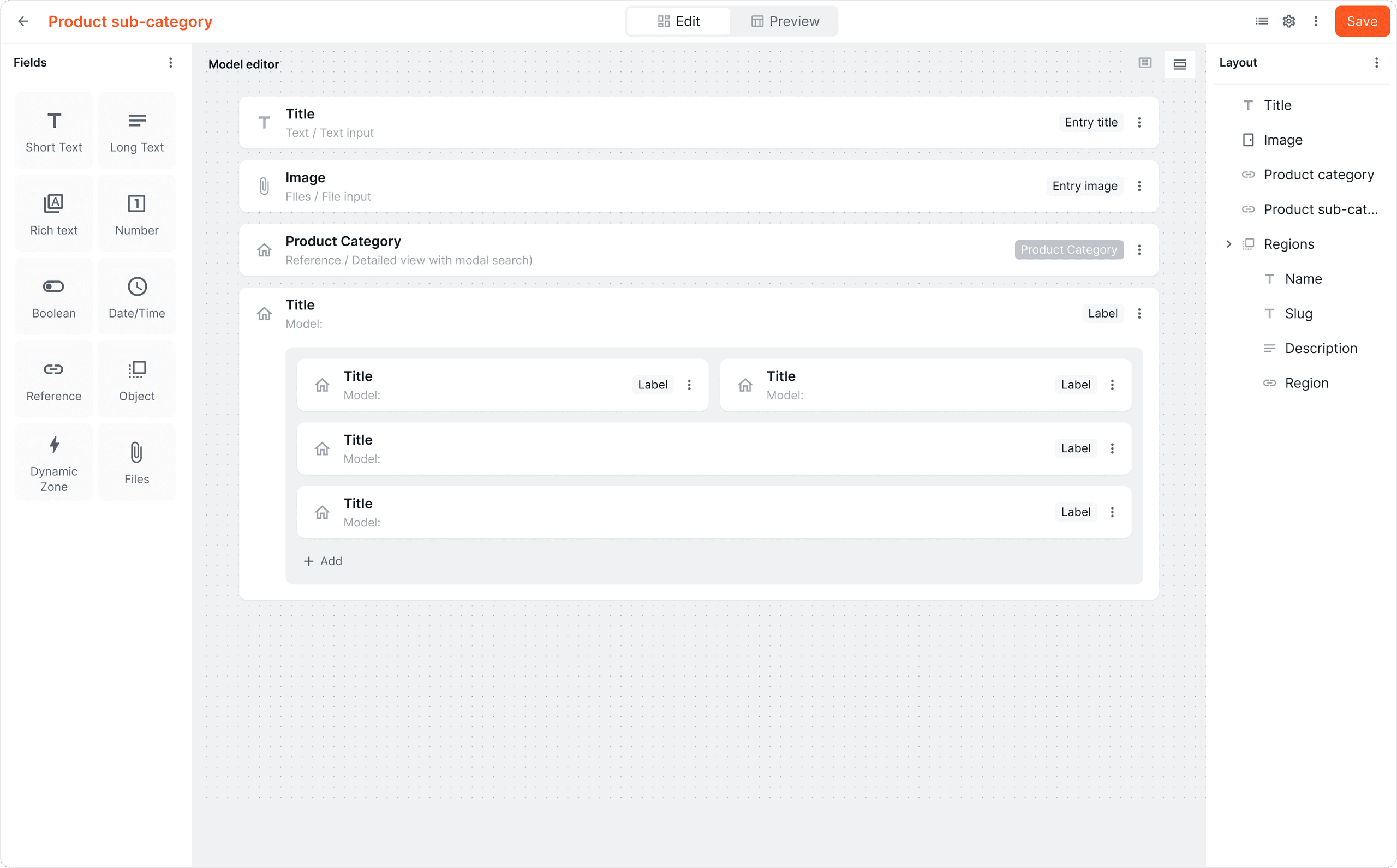Click the Entry title badge
1397x868 pixels.
[1091, 122]
